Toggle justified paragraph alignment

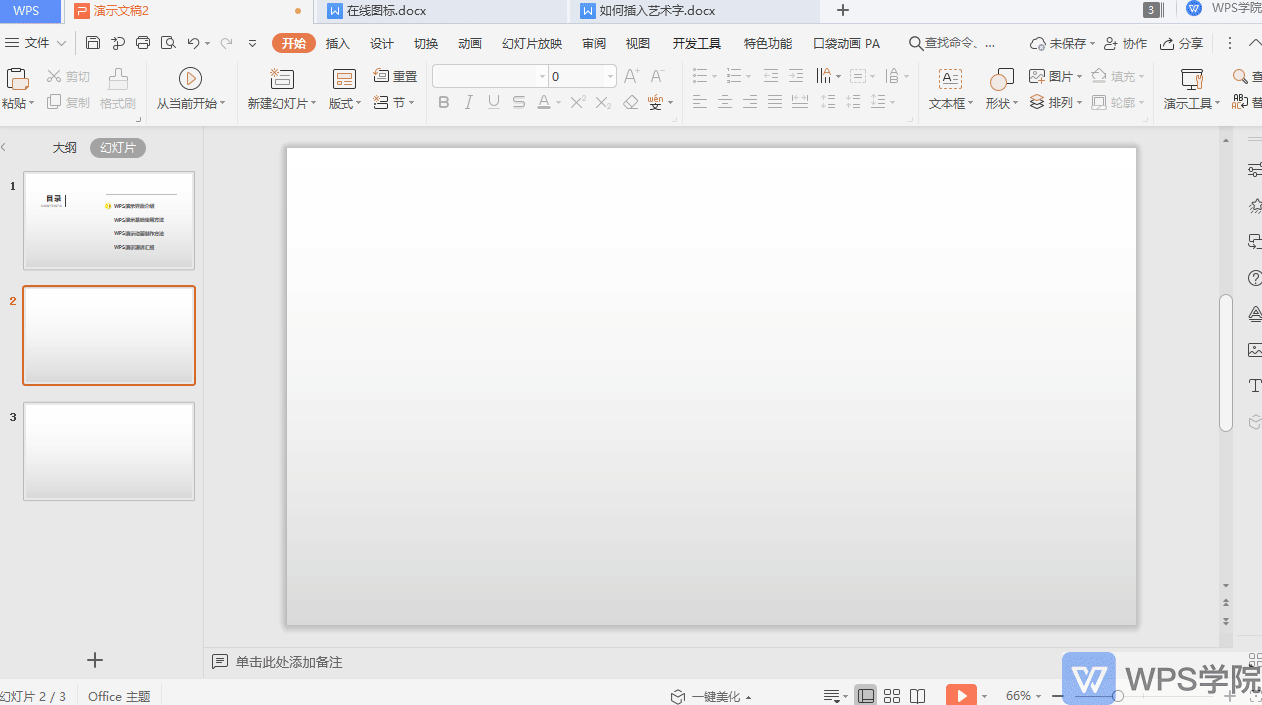point(774,101)
